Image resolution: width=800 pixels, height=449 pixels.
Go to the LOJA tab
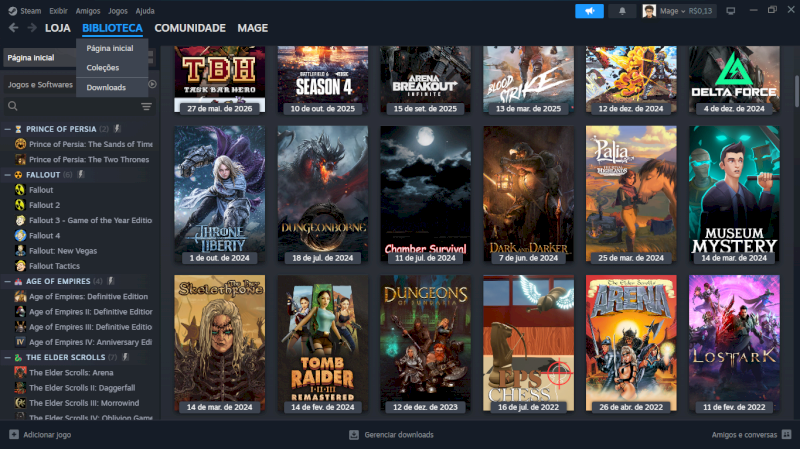58,28
